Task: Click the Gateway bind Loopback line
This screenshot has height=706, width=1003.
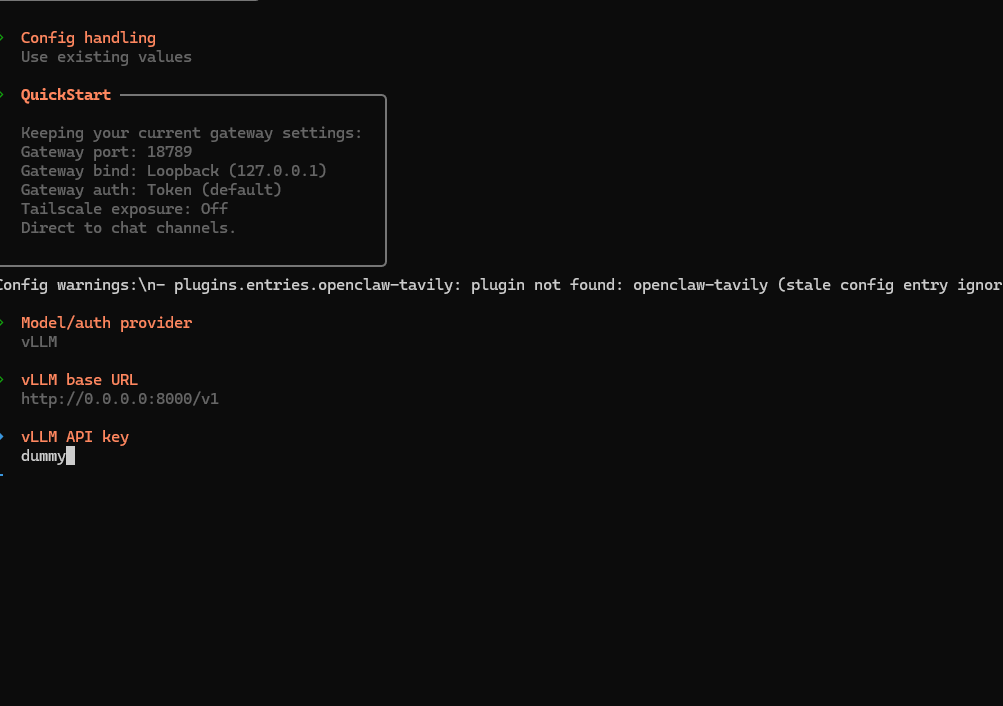Action: click(x=174, y=171)
